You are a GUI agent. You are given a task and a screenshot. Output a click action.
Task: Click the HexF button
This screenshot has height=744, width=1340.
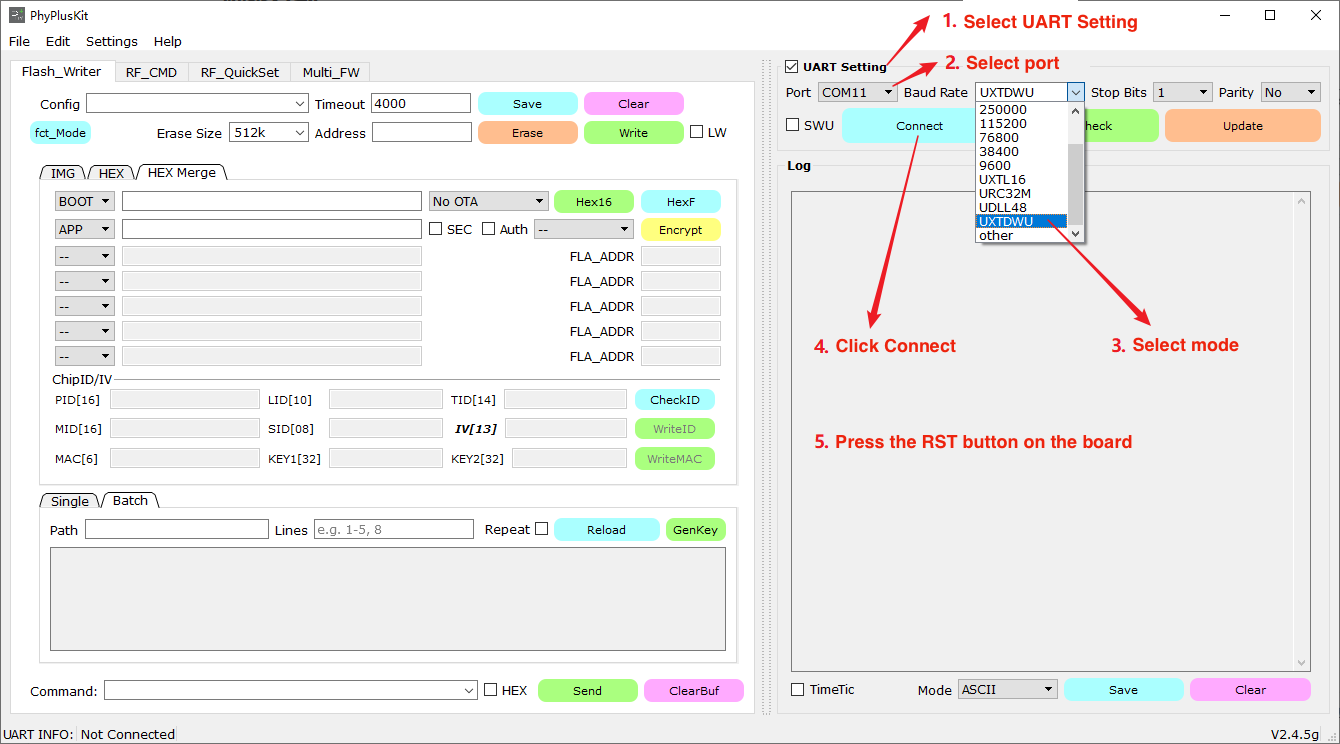coord(680,201)
